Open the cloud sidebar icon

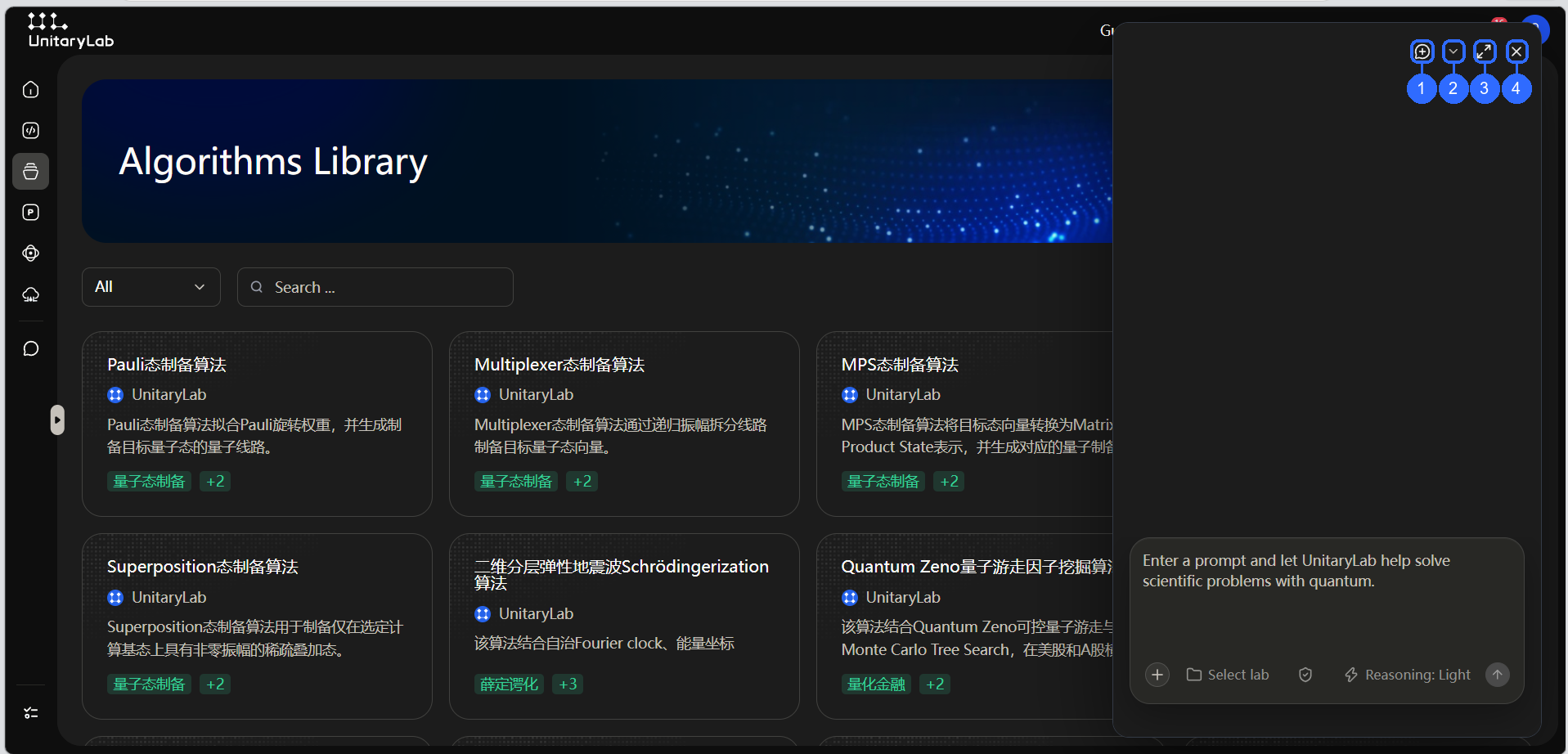click(31, 294)
